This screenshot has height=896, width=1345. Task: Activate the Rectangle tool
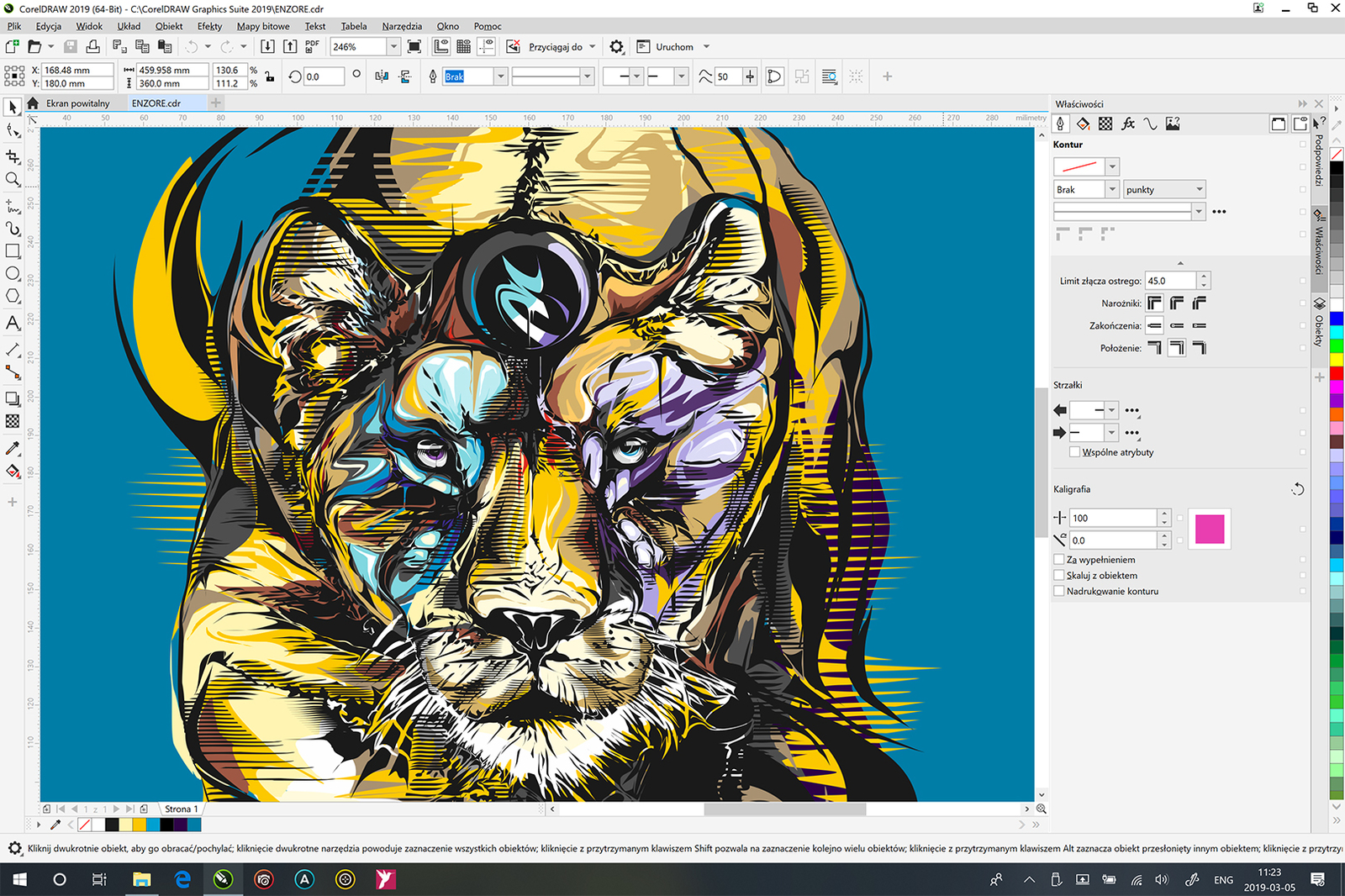point(13,250)
